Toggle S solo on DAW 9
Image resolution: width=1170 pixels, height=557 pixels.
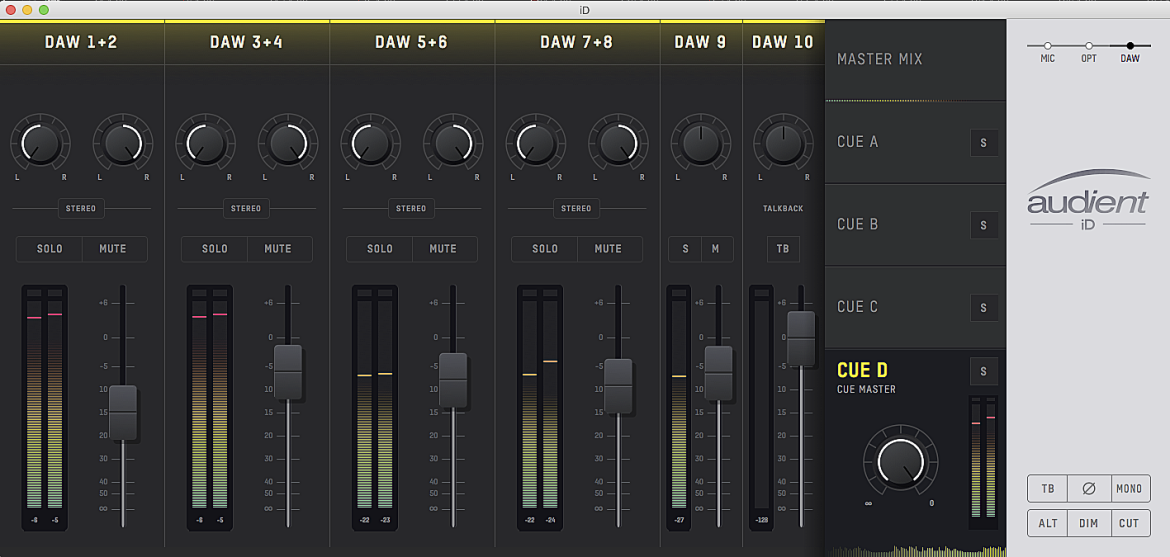685,249
